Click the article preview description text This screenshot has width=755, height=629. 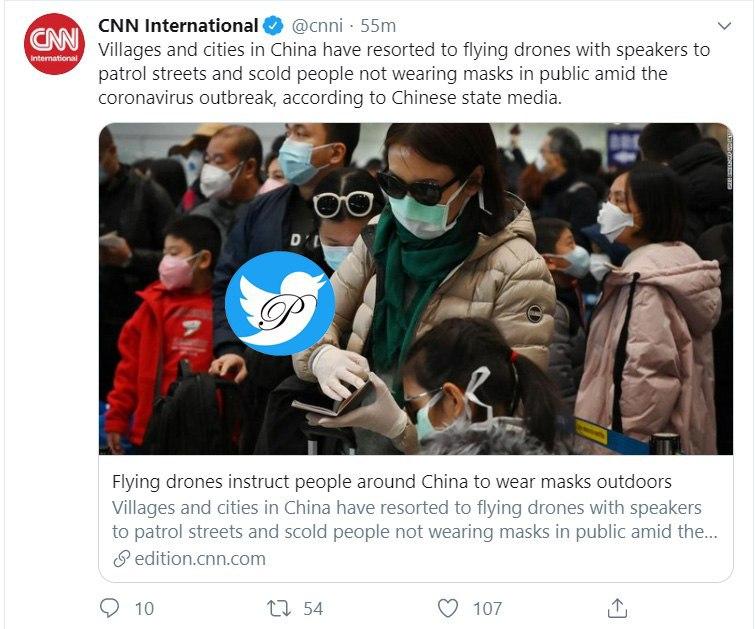click(x=415, y=520)
